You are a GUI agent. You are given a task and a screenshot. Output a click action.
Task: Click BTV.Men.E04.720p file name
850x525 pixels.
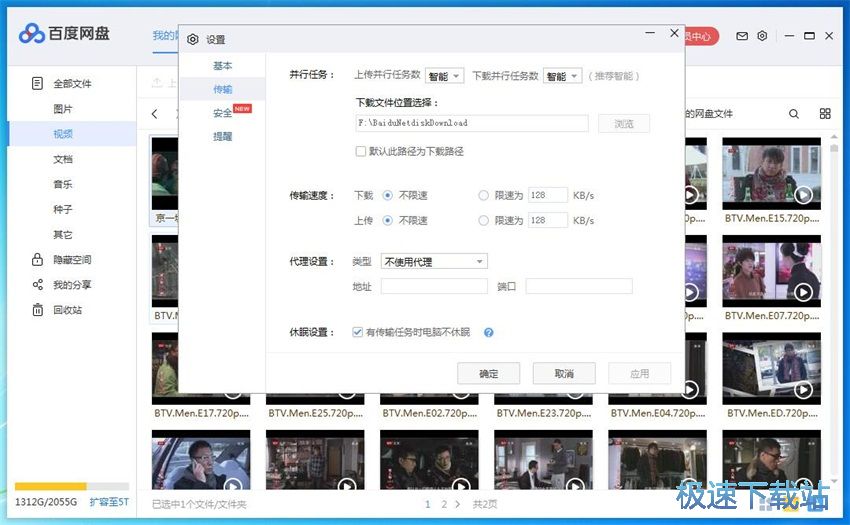click(658, 413)
